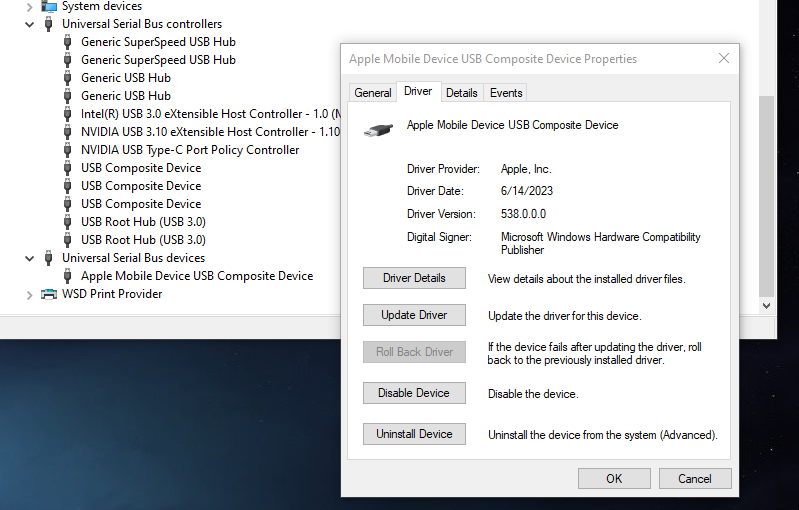Click the Update Driver button
799x510 pixels.
tap(414, 315)
